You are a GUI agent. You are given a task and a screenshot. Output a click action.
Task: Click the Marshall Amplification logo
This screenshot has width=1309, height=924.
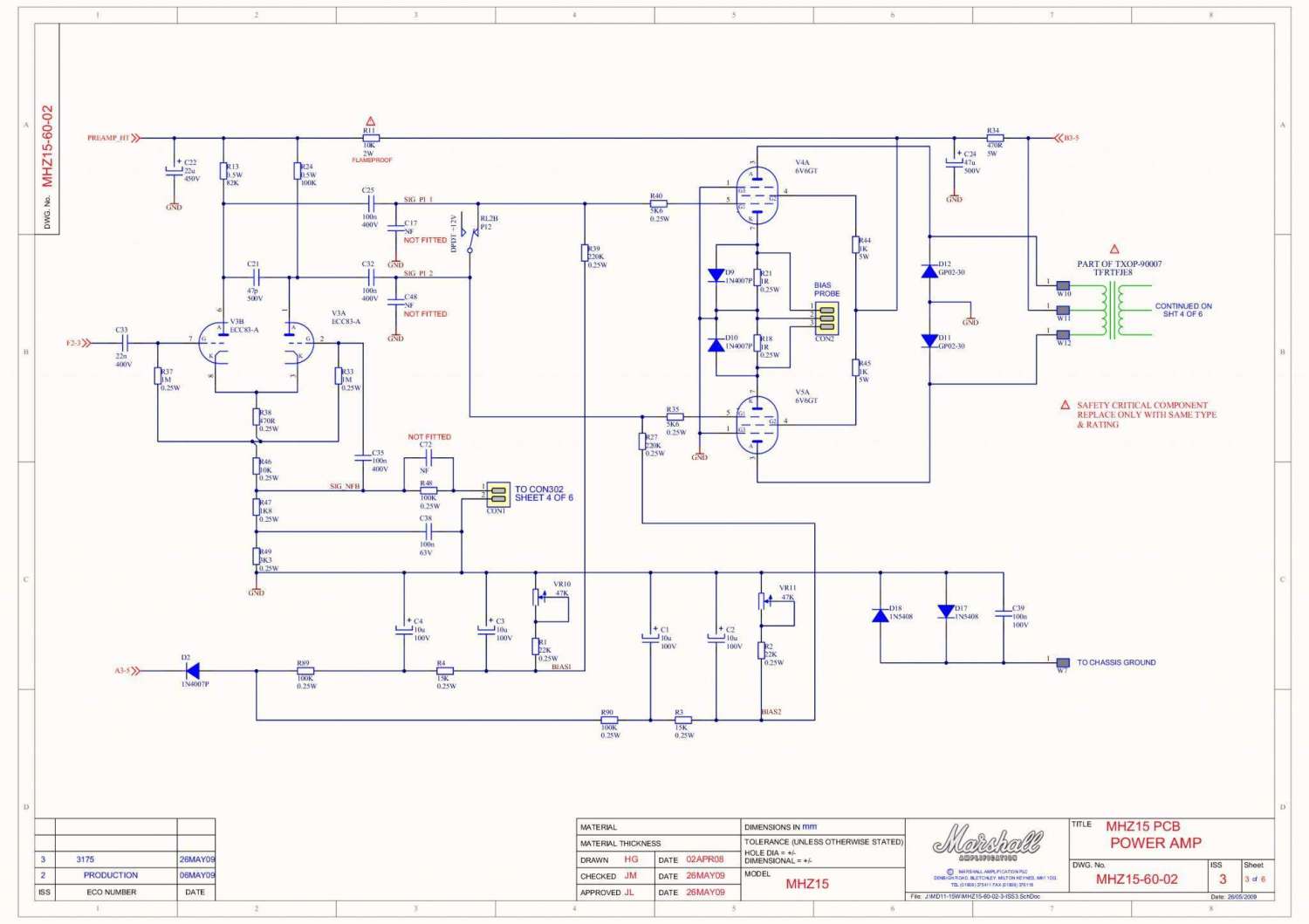point(988,844)
